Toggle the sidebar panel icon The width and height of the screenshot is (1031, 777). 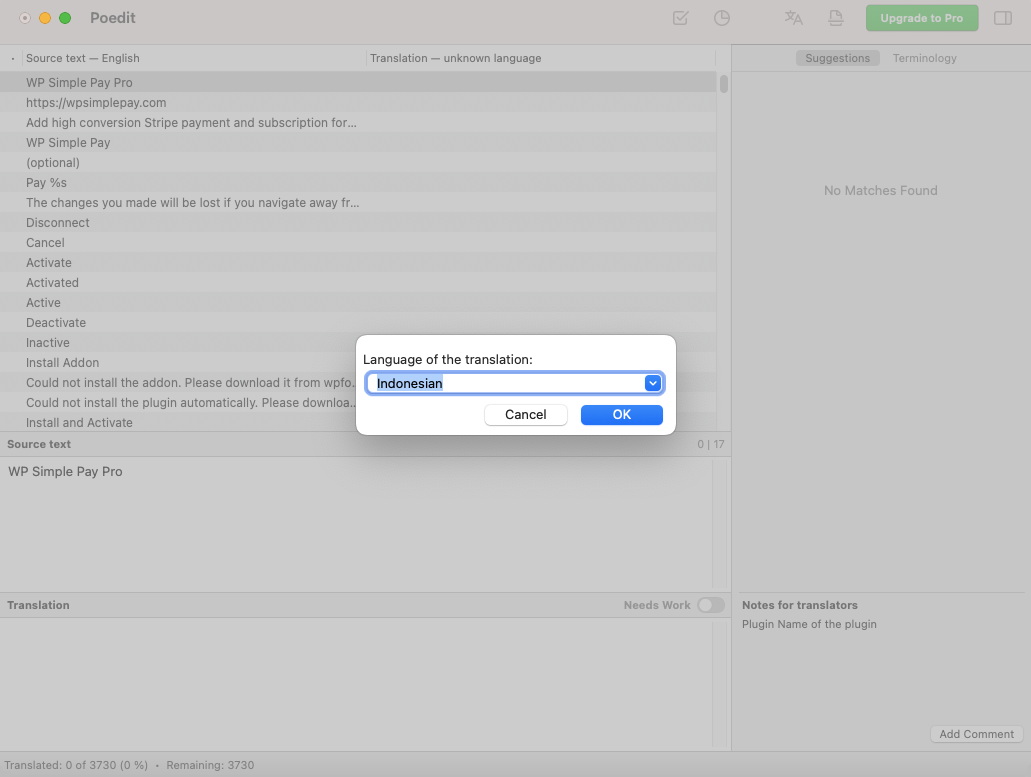pyautogui.click(x=1002, y=18)
